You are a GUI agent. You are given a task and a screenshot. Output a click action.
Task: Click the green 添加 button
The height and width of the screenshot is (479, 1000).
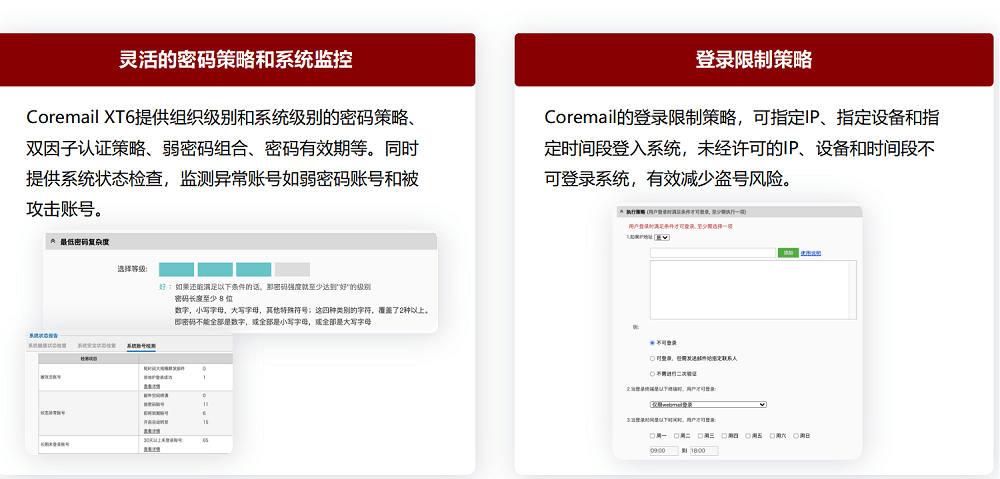[788, 253]
